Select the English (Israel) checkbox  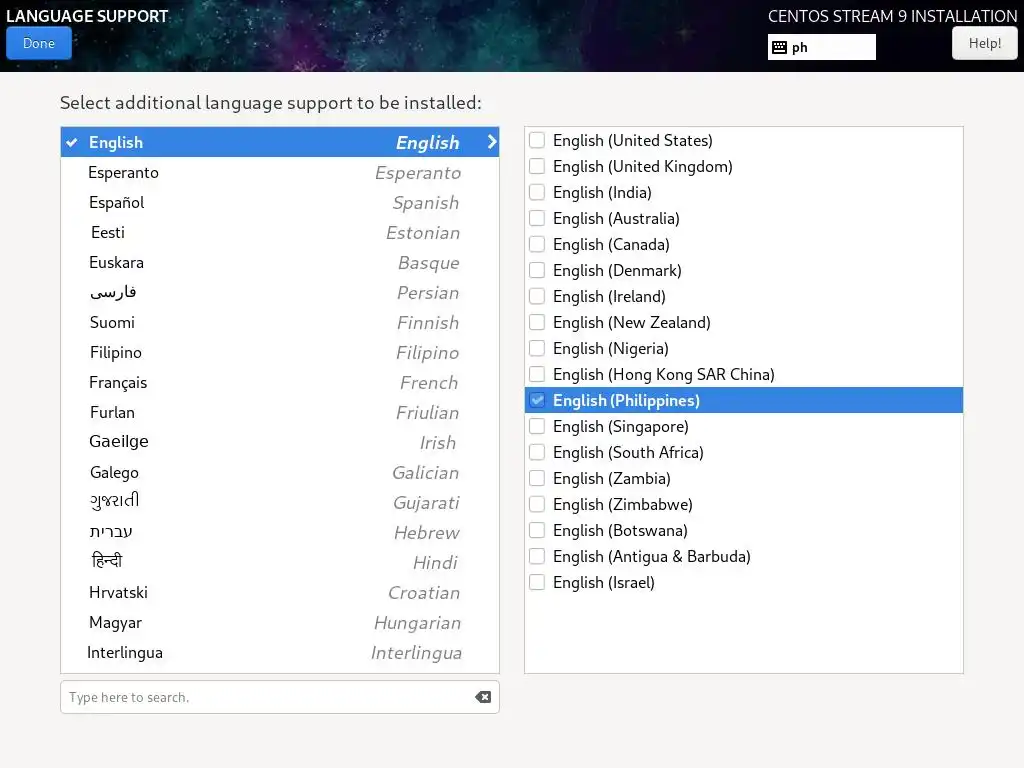537,582
